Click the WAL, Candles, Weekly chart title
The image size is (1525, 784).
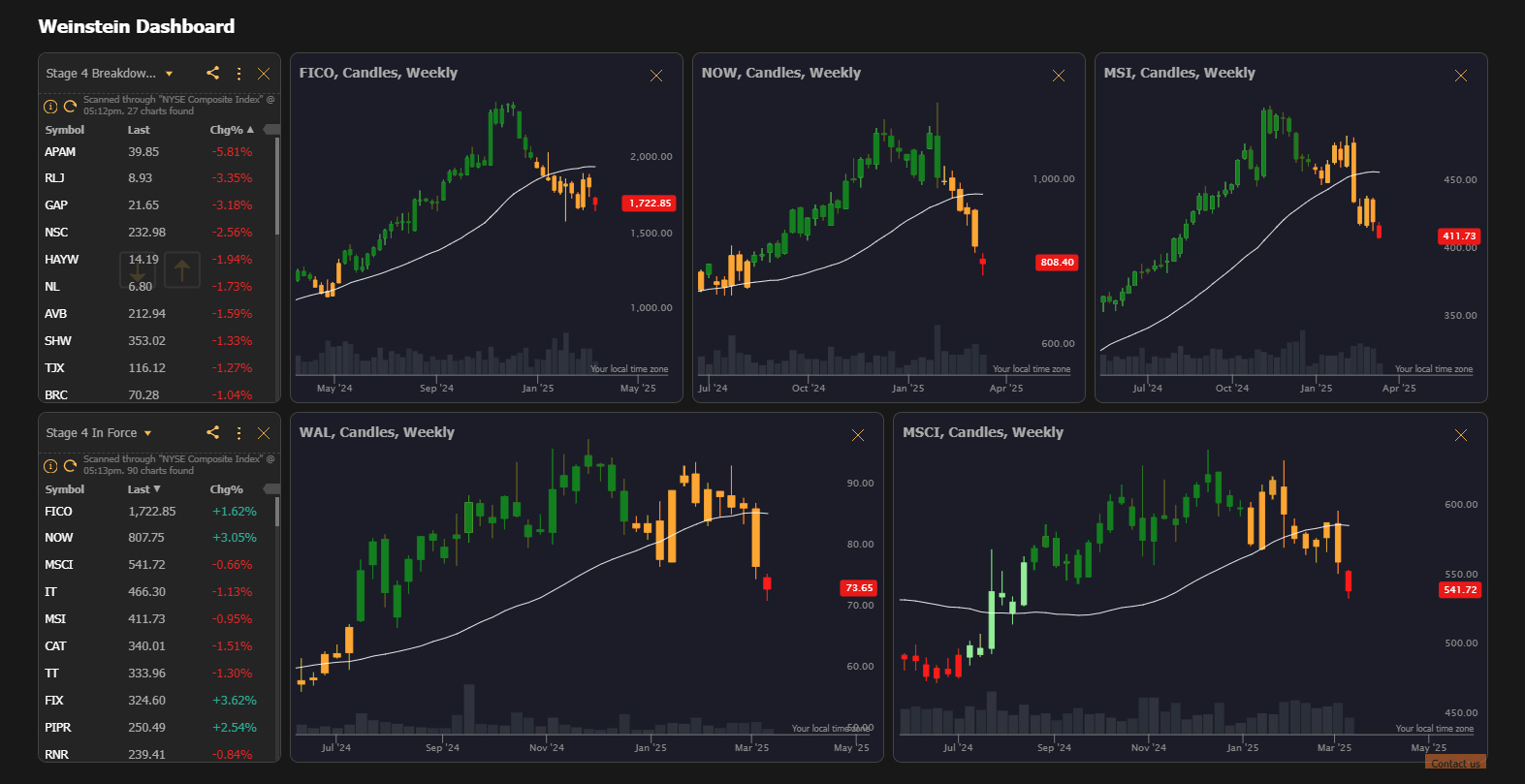[377, 432]
